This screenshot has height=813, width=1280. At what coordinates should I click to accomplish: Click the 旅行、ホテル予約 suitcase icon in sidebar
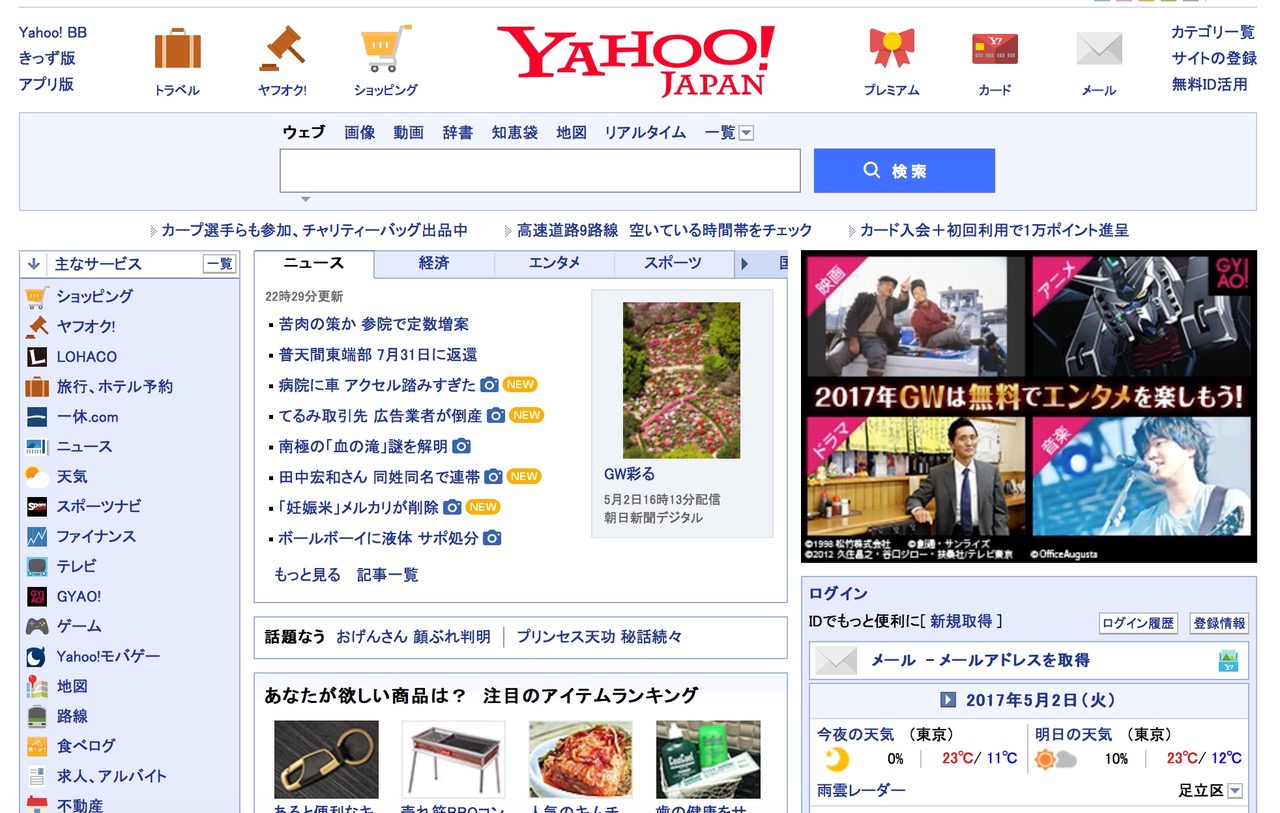coord(37,386)
